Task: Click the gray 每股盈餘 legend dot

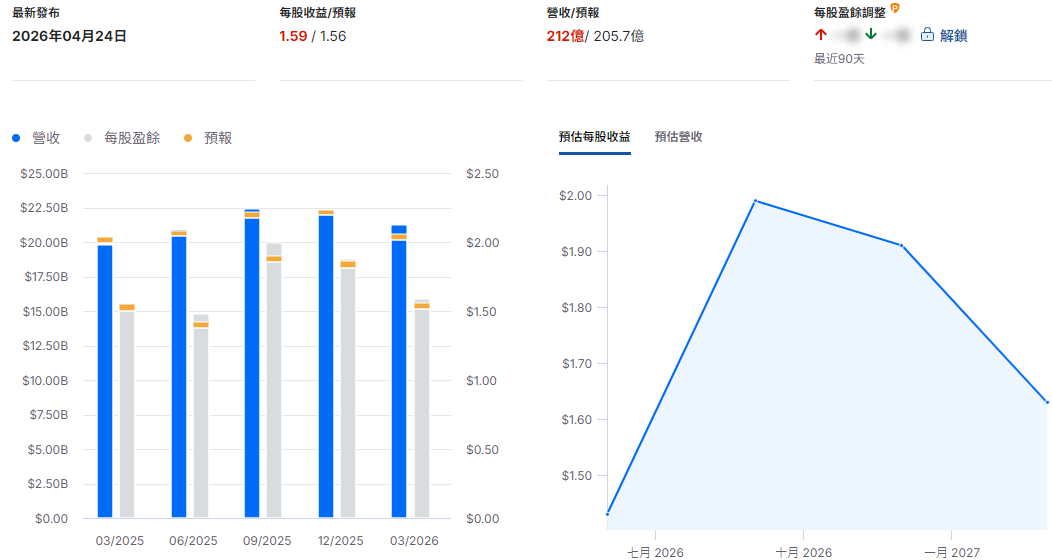Action: tap(88, 138)
